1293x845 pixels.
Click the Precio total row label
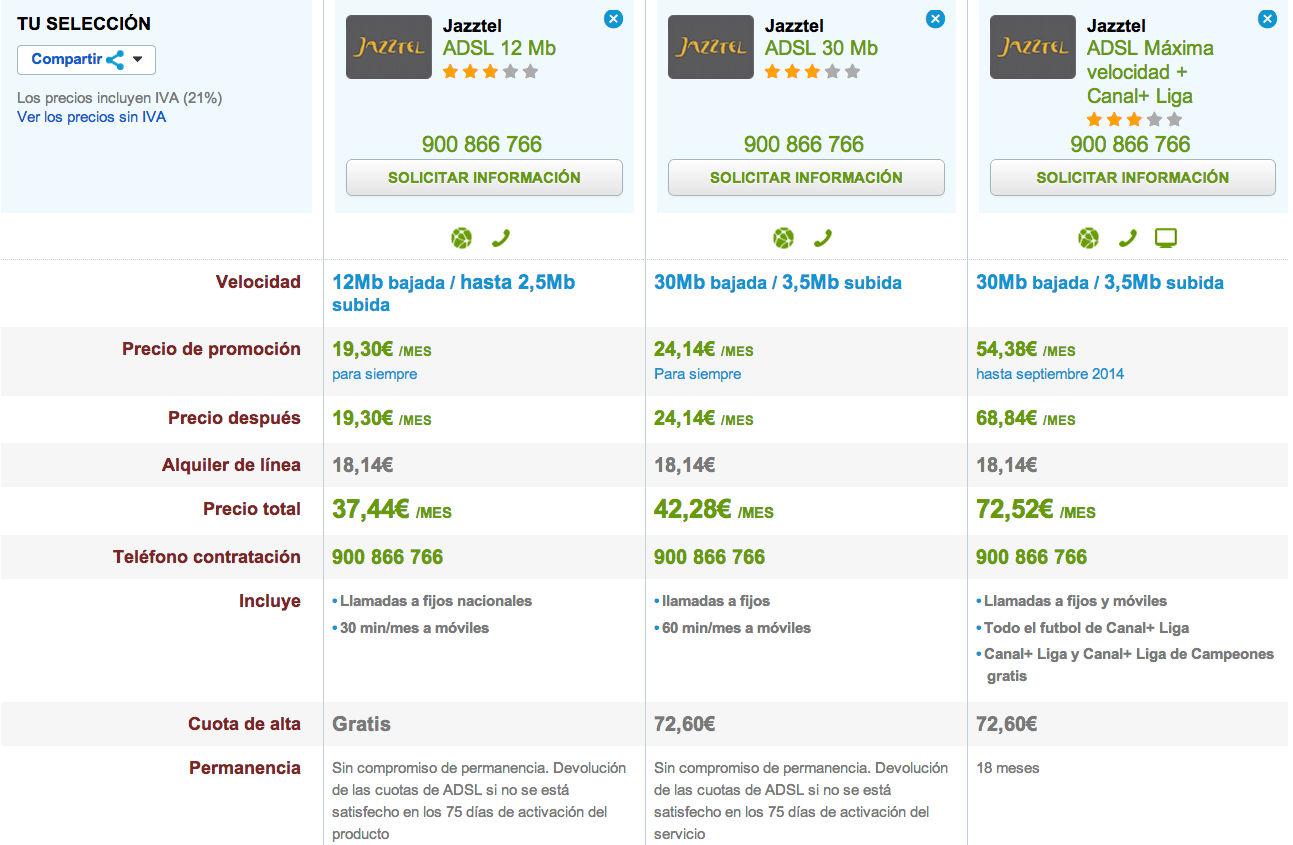pos(252,509)
